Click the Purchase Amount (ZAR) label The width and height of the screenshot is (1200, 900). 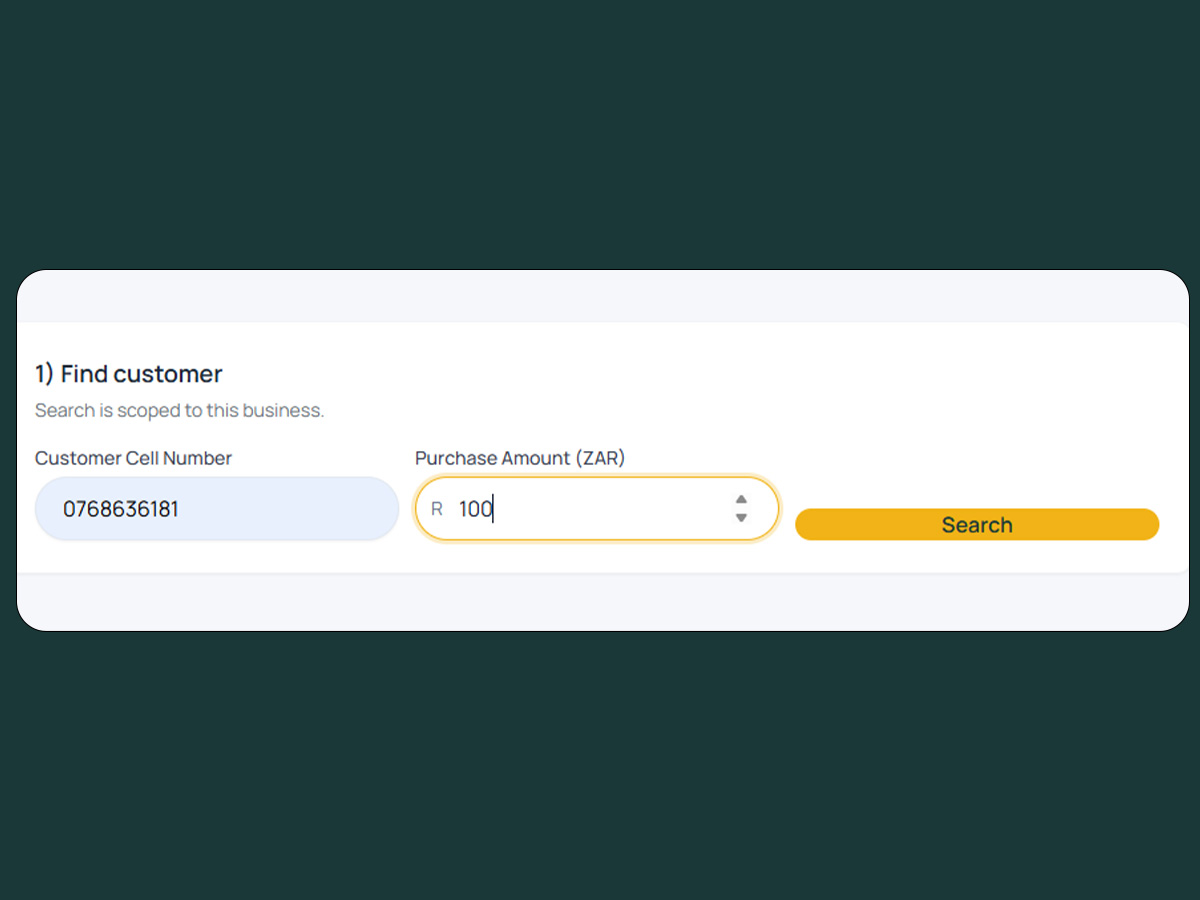[x=520, y=457]
